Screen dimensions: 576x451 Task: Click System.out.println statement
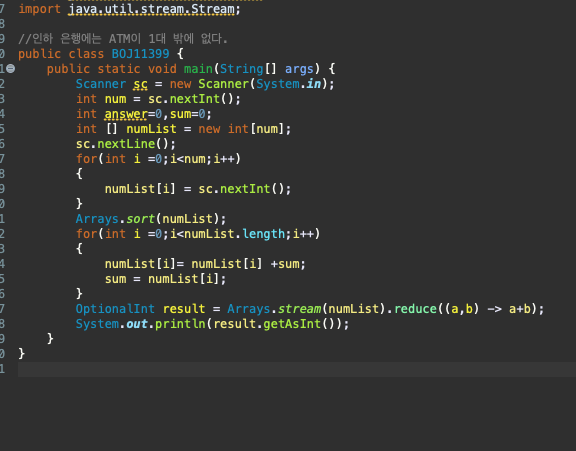tap(212, 324)
